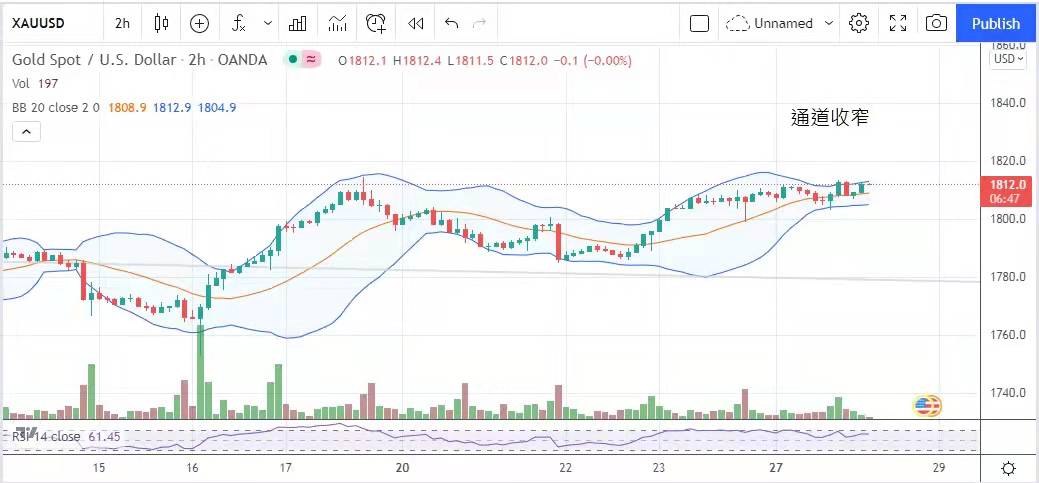Screen dimensions: 1039x483
Task: Open the financials bar chart icon
Action: click(x=298, y=23)
